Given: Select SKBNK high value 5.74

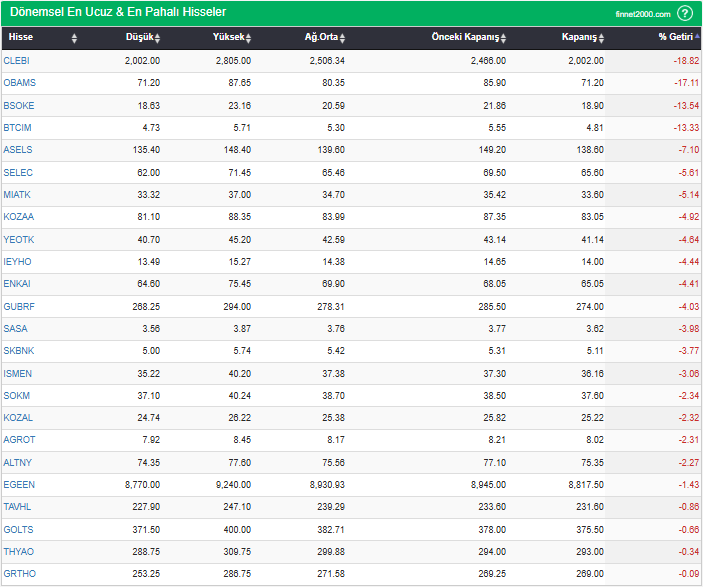Looking at the screenshot, I should (242, 351).
